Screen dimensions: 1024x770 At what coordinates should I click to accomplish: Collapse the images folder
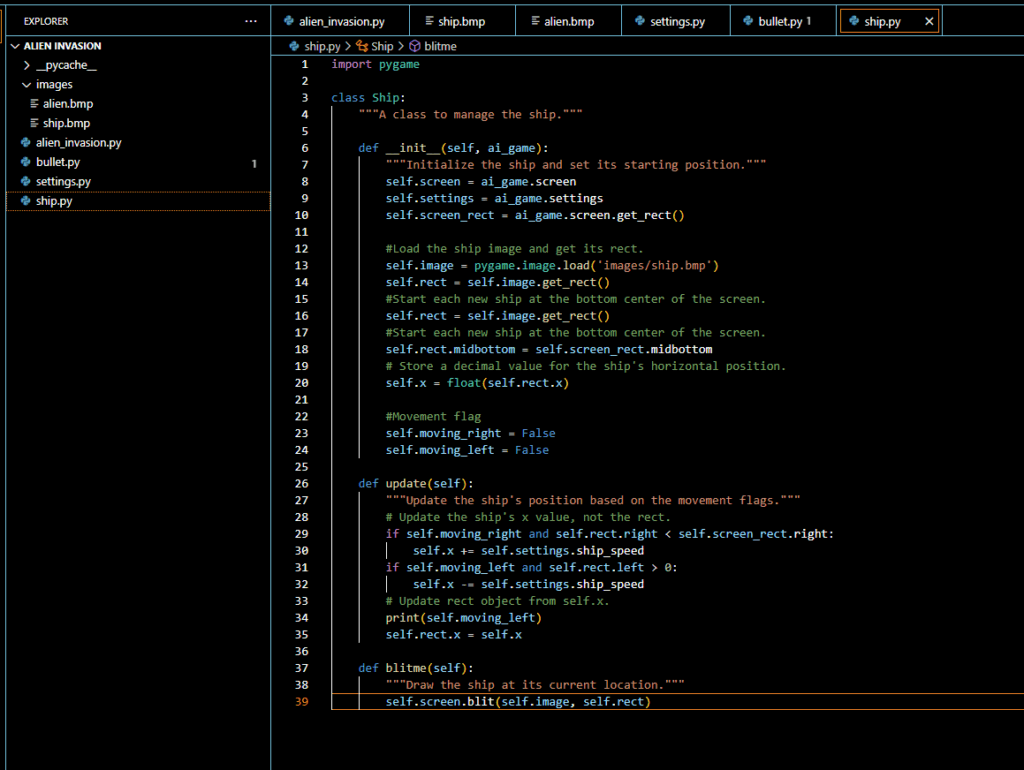[x=27, y=85]
